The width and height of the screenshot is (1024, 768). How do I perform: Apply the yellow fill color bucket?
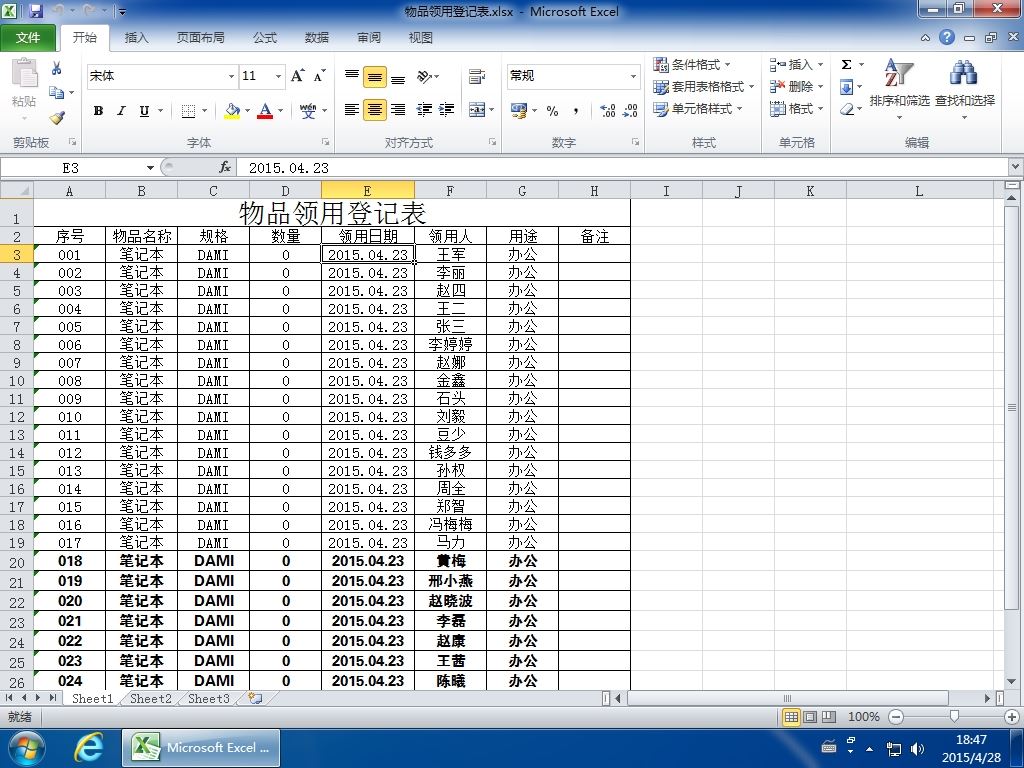point(232,110)
